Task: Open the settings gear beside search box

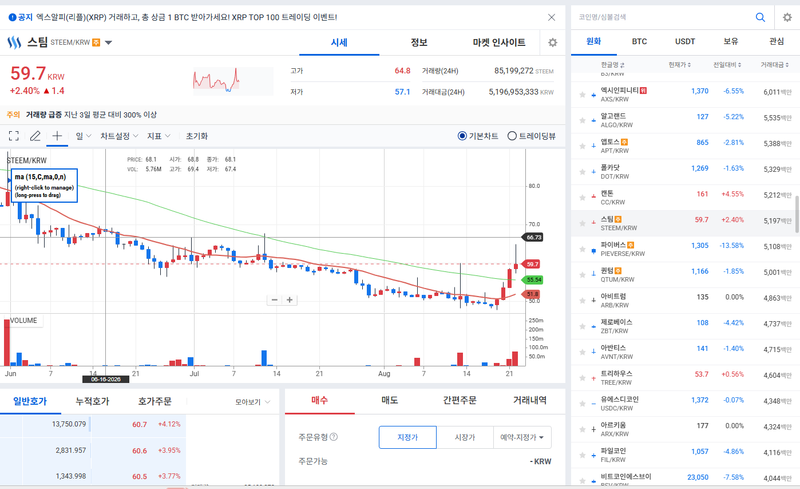Action: pyautogui.click(x=787, y=17)
